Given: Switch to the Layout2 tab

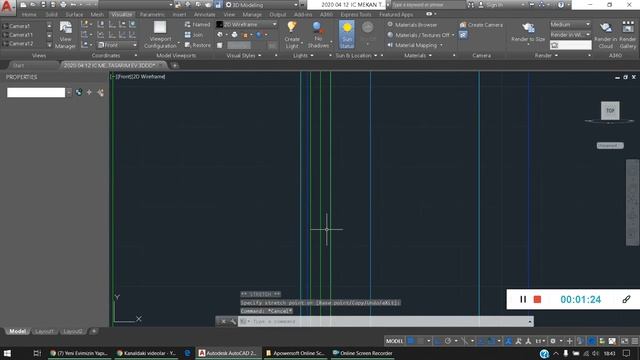Looking at the screenshot, I should click(x=73, y=331).
